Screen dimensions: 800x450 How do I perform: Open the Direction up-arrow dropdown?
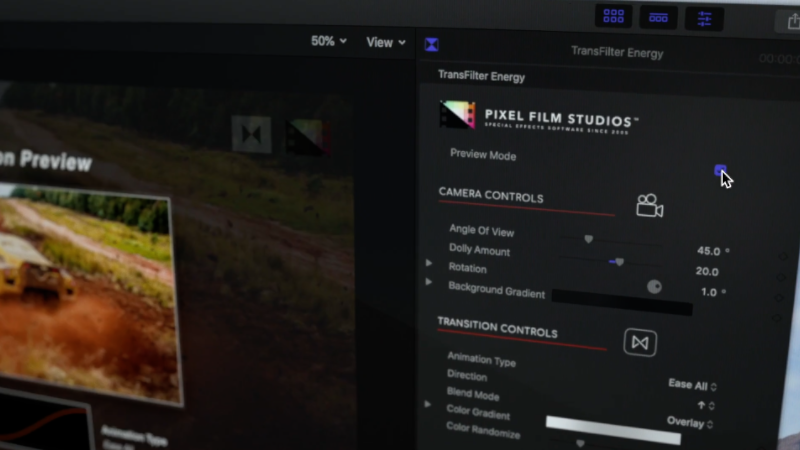[x=706, y=405]
